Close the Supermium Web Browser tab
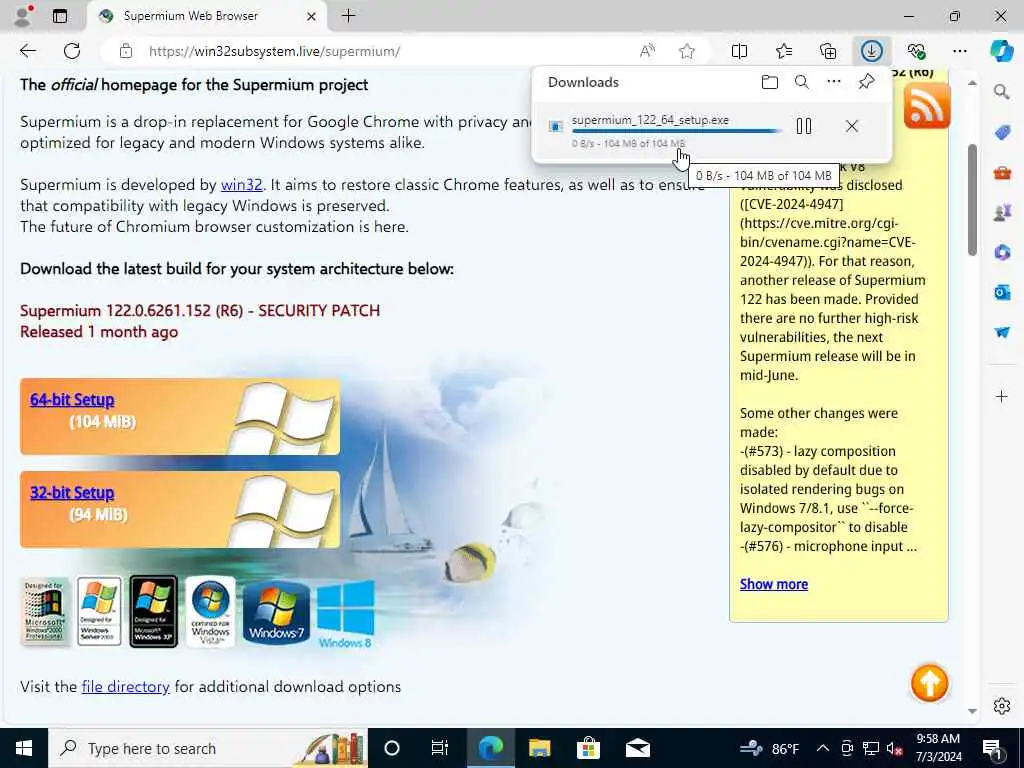 pyautogui.click(x=312, y=16)
